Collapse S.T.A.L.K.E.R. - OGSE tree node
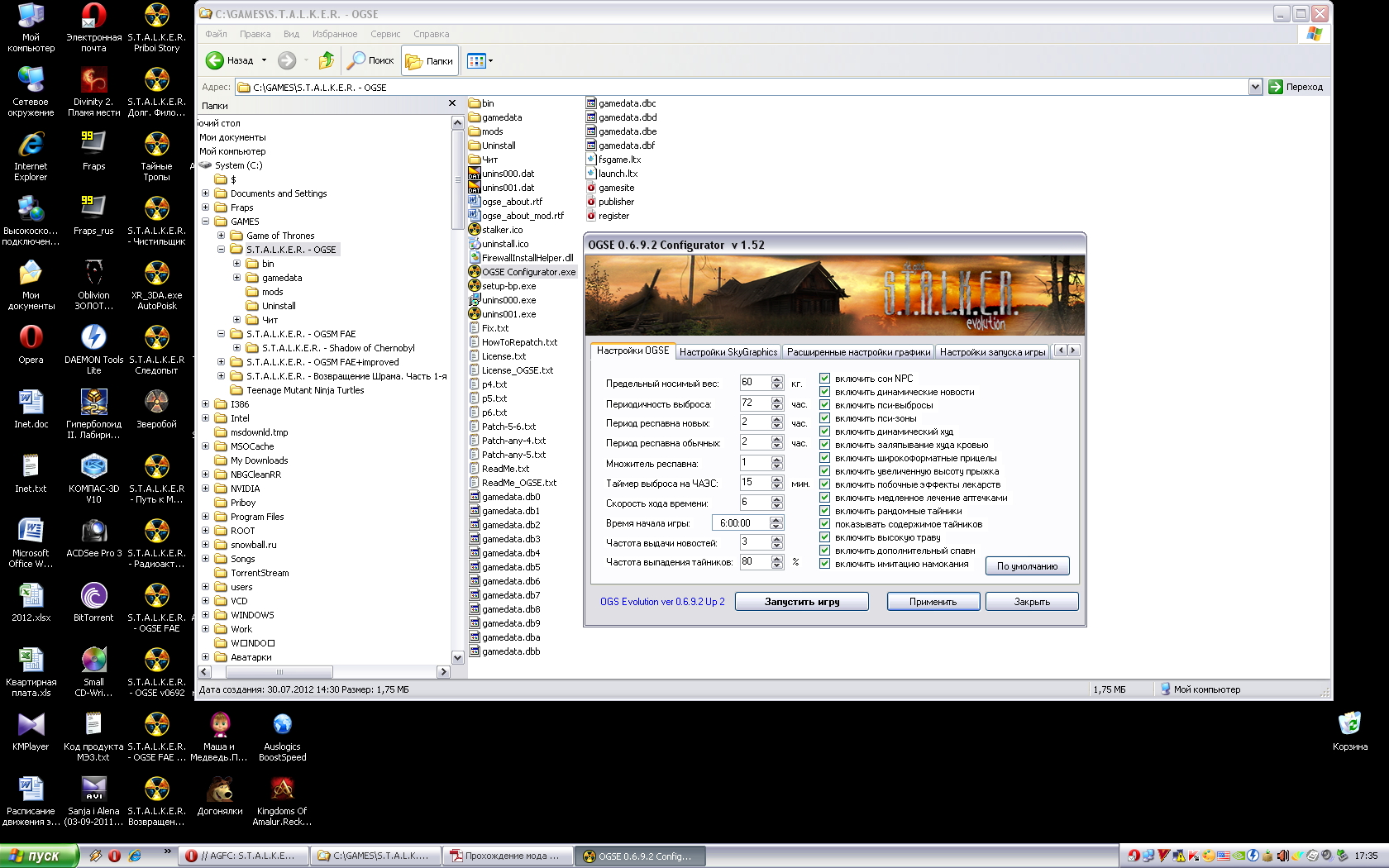Screen dimensions: 1389x868 [x=221, y=250]
